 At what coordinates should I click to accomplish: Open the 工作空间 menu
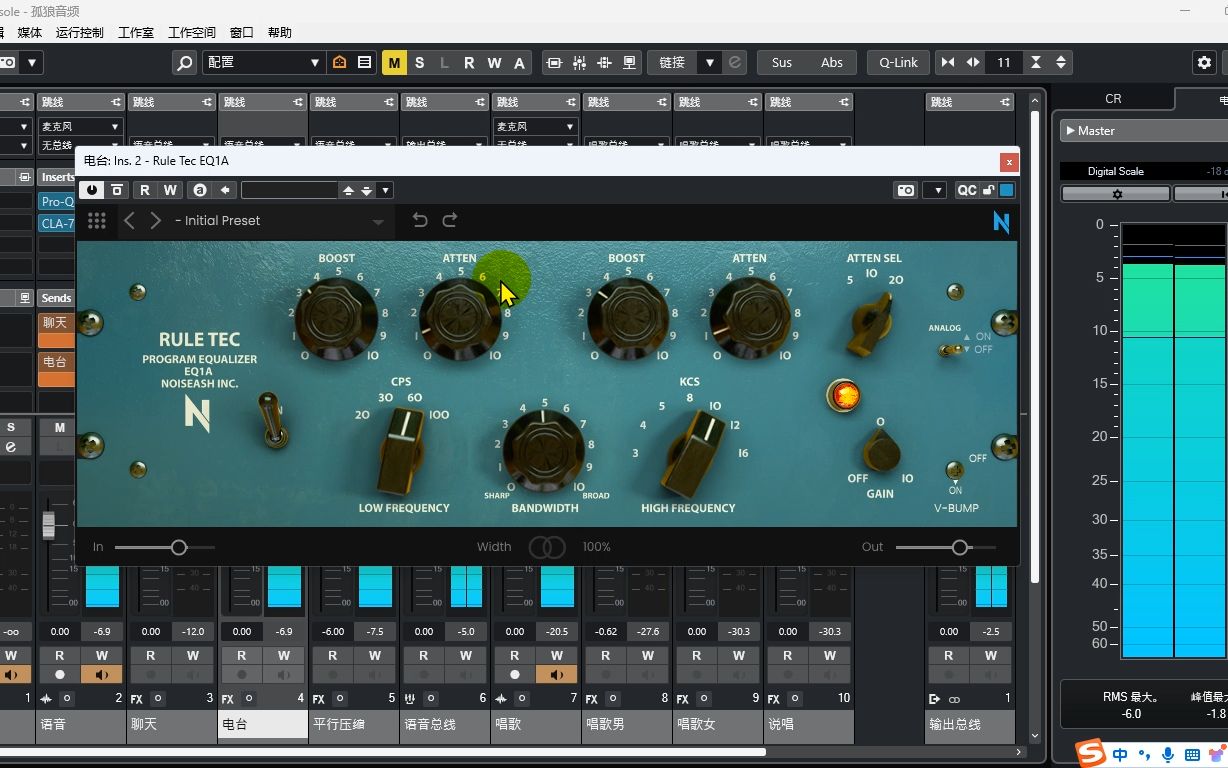click(x=192, y=33)
